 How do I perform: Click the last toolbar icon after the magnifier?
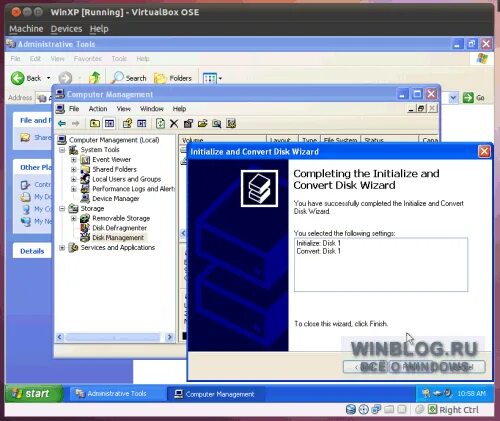pyautogui.click(x=231, y=124)
